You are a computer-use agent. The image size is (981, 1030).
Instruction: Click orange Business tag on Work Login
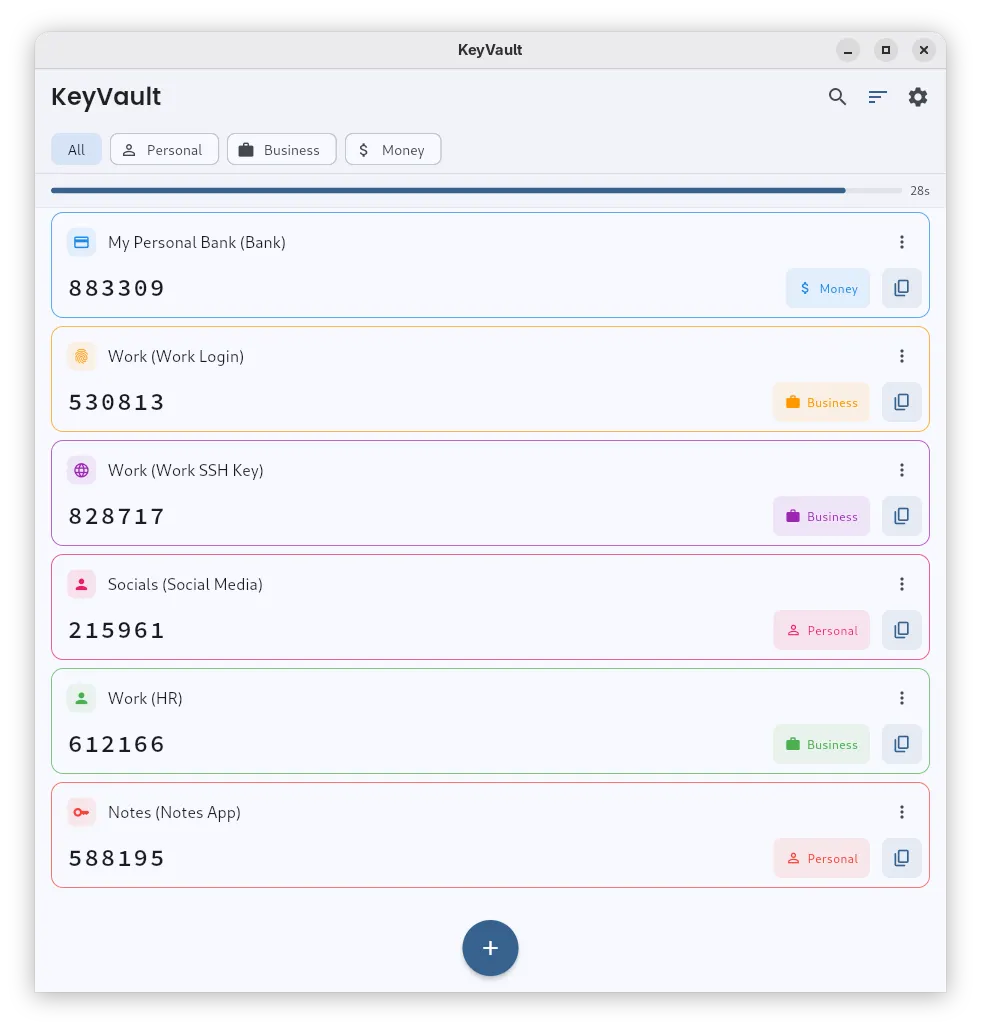(821, 402)
